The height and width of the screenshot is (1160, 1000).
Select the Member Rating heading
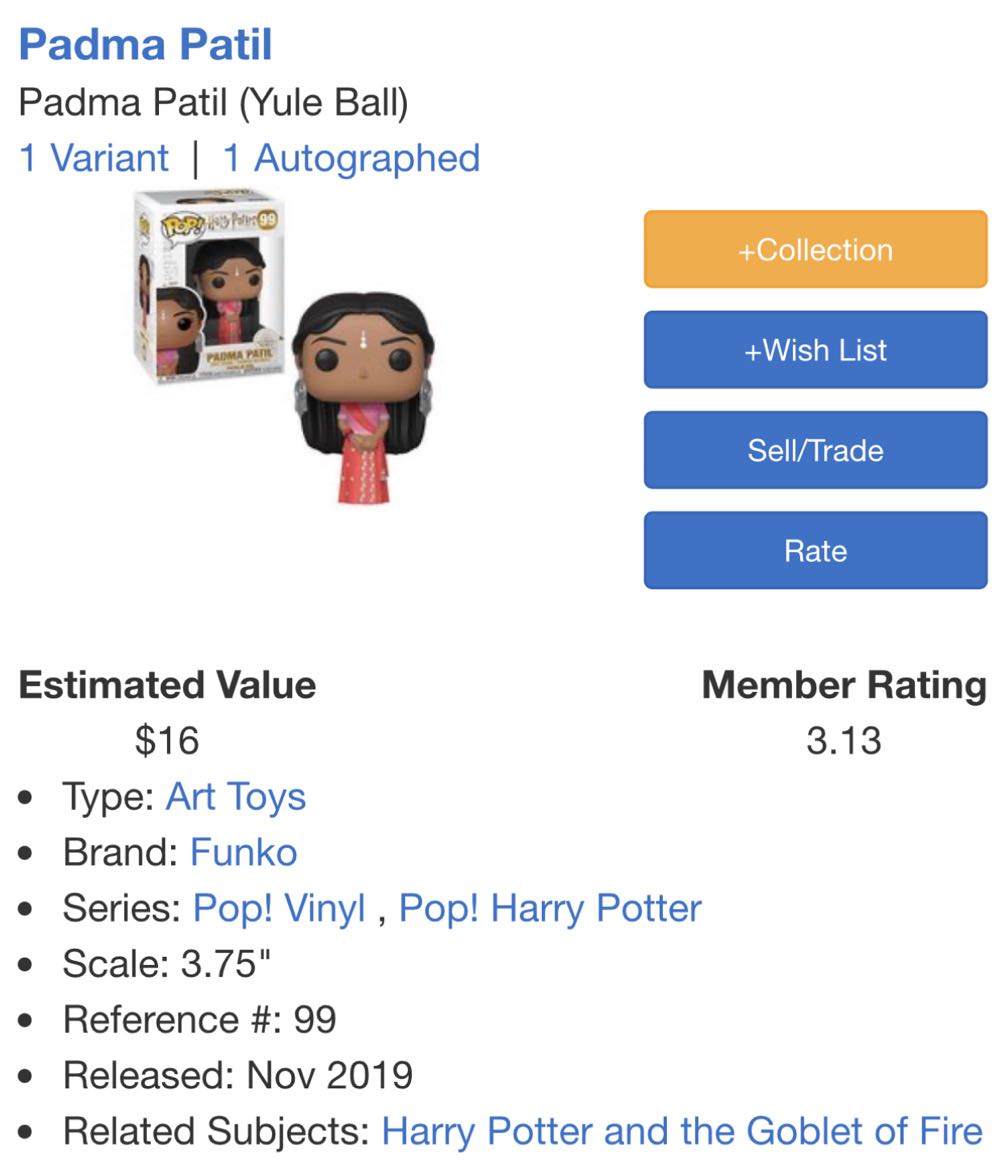tap(845, 686)
